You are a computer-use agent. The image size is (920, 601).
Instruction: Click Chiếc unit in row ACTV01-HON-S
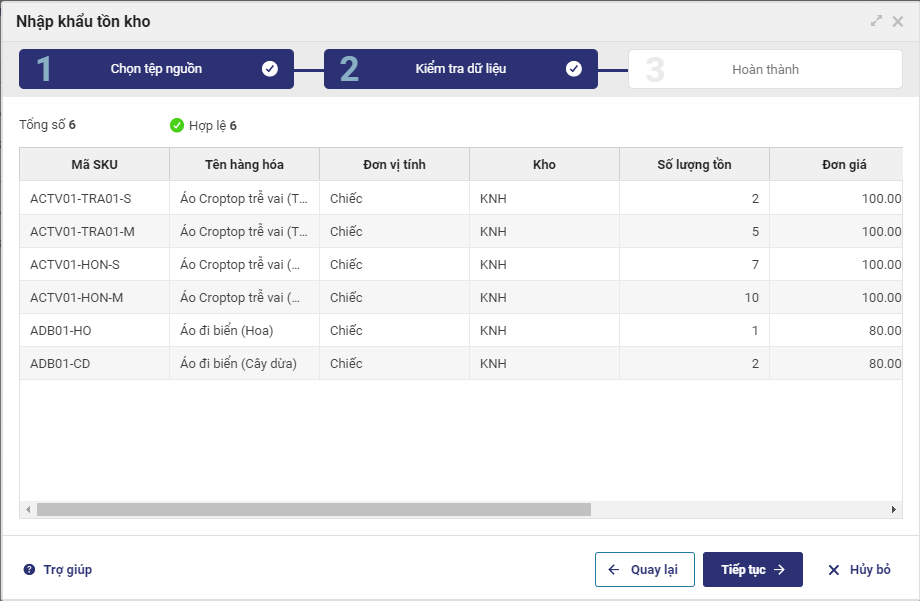[x=346, y=265]
